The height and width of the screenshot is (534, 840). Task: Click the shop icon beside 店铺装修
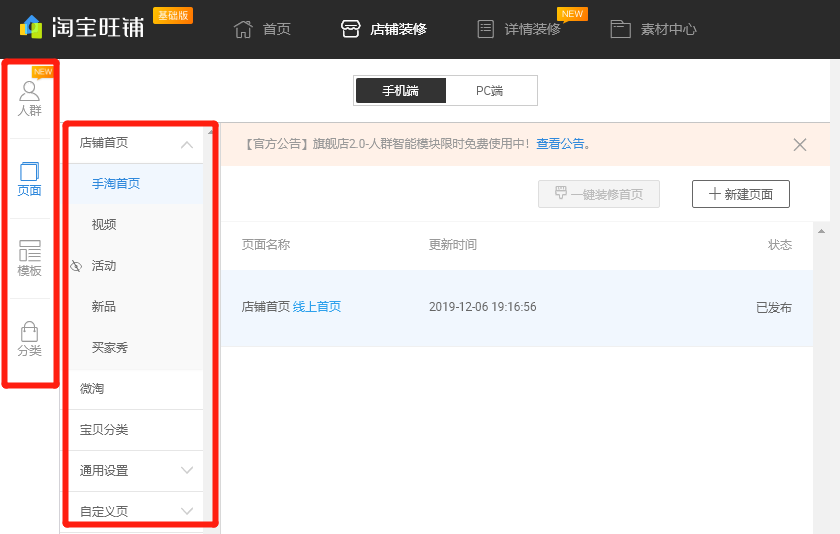point(351,29)
